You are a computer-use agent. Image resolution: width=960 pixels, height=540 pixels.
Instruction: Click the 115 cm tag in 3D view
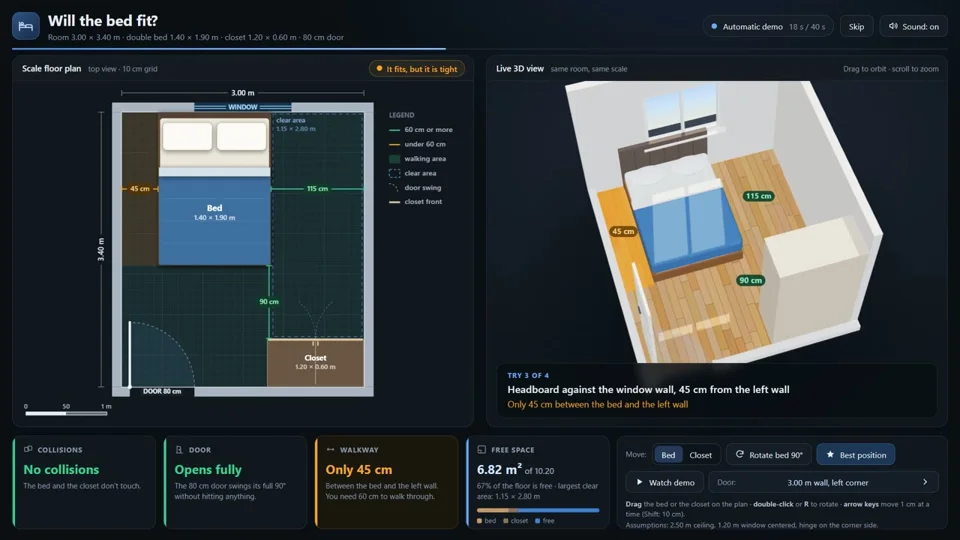[758, 196]
